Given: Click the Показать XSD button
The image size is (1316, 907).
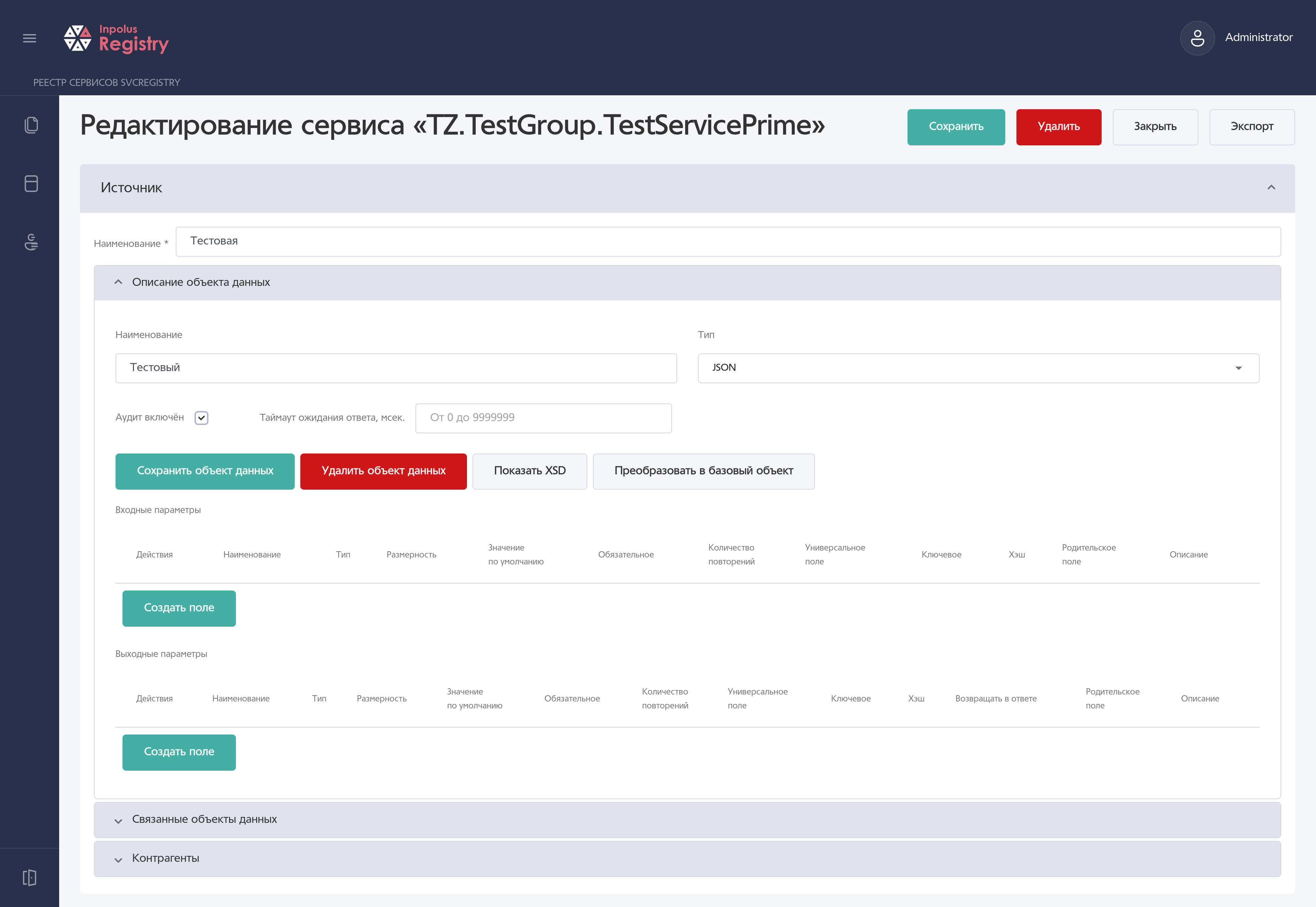Looking at the screenshot, I should [529, 471].
